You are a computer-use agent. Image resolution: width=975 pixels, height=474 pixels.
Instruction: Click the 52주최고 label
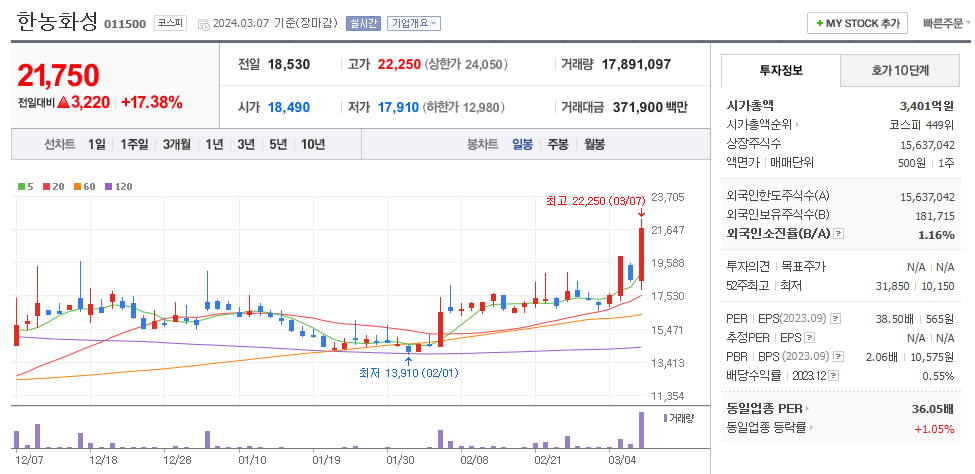point(748,286)
